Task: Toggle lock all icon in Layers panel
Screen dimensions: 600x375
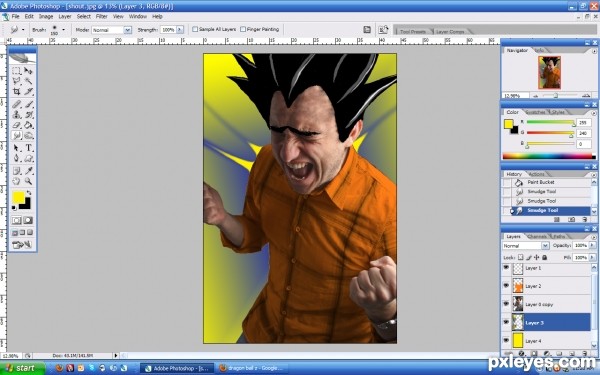Action: 545,258
